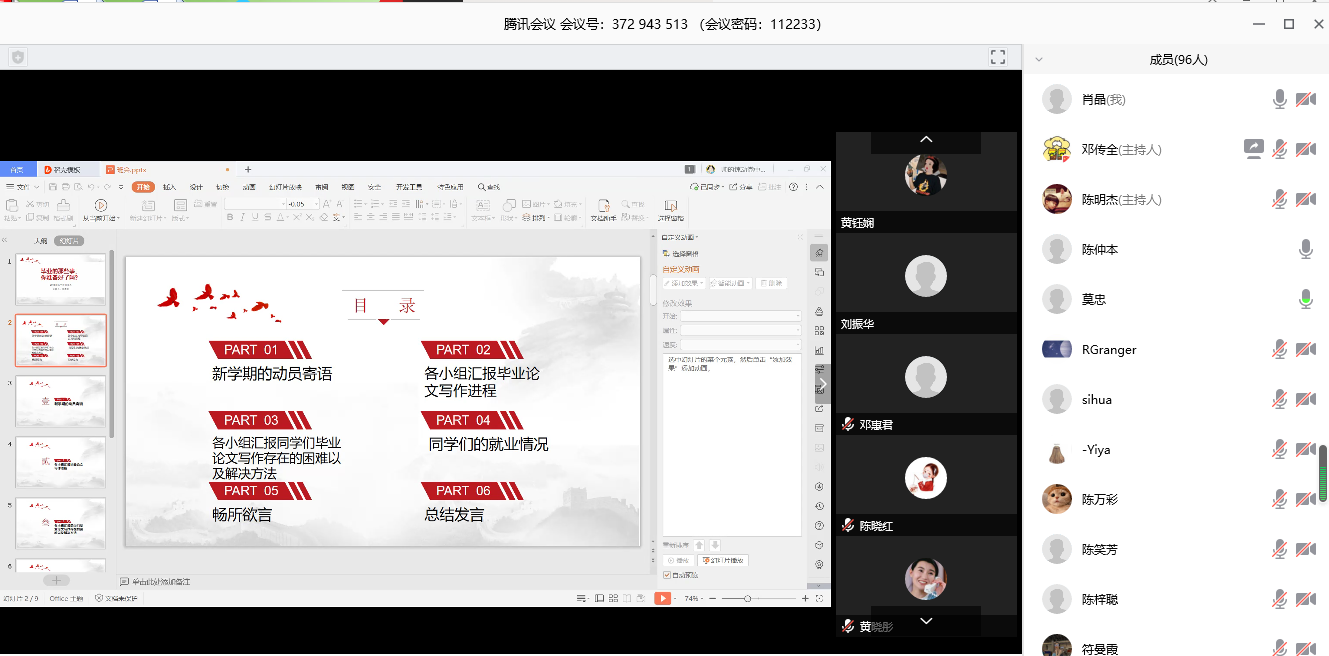The image size is (1329, 656).
Task: Select the 开始 ribbon tab in WPS
Action: point(143,187)
